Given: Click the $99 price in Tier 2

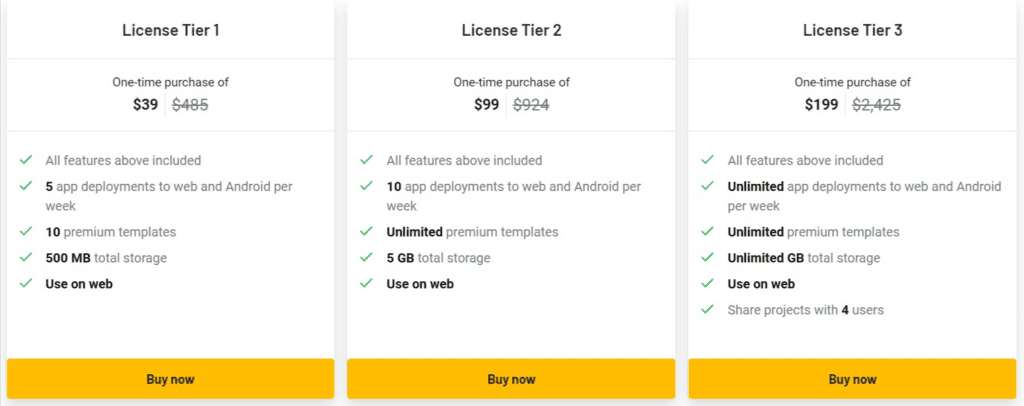Looking at the screenshot, I should click(486, 104).
